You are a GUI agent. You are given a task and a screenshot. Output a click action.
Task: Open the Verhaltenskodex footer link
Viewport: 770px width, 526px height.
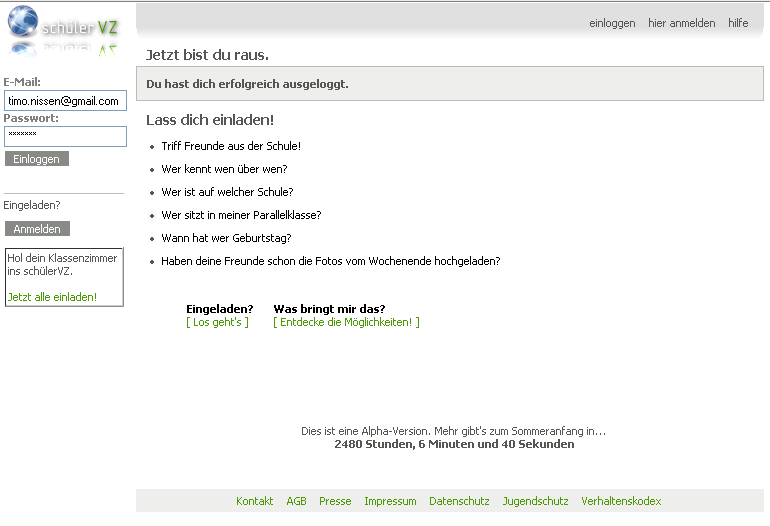pos(621,501)
